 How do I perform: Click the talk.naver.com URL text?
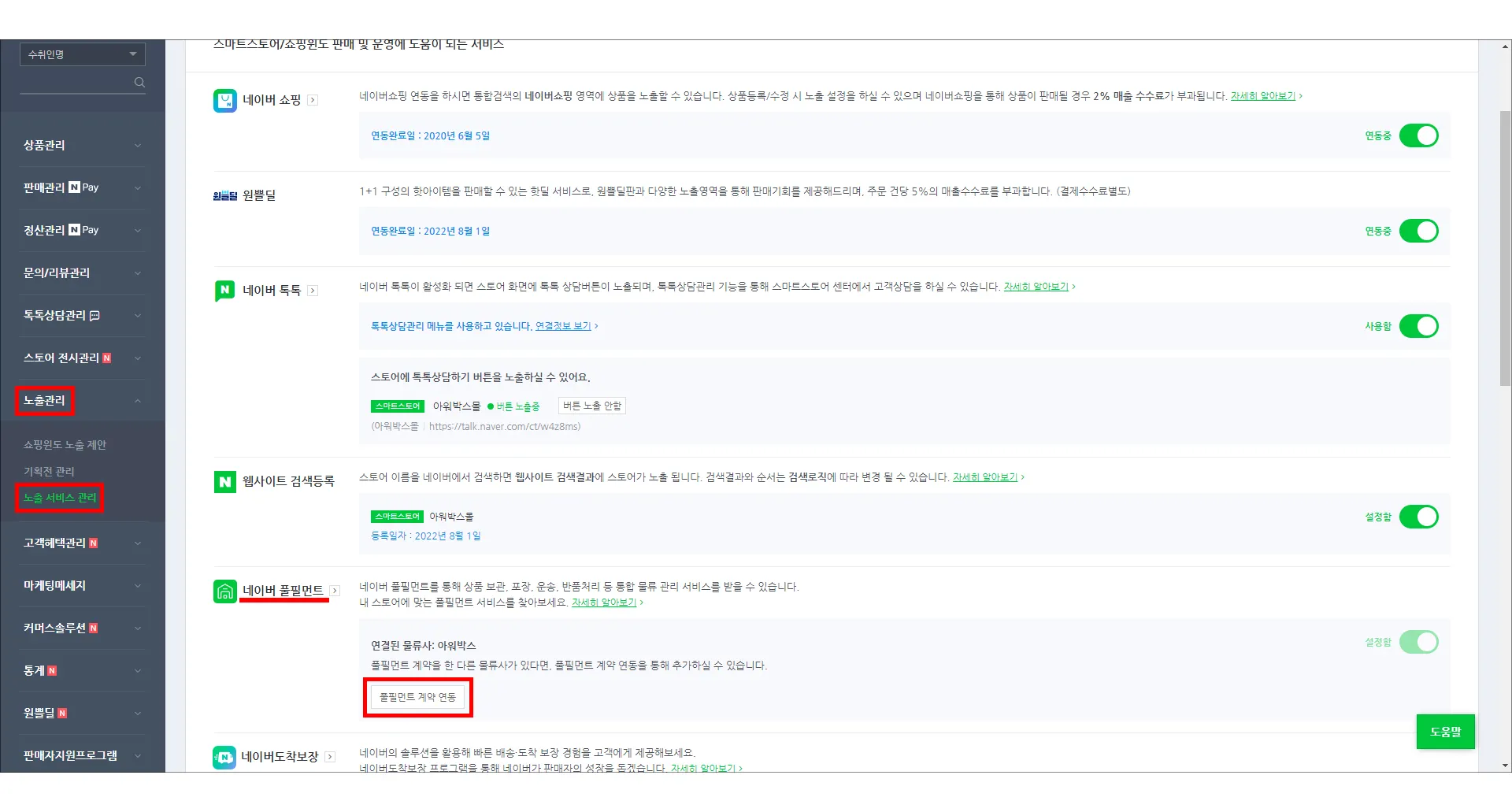[505, 427]
